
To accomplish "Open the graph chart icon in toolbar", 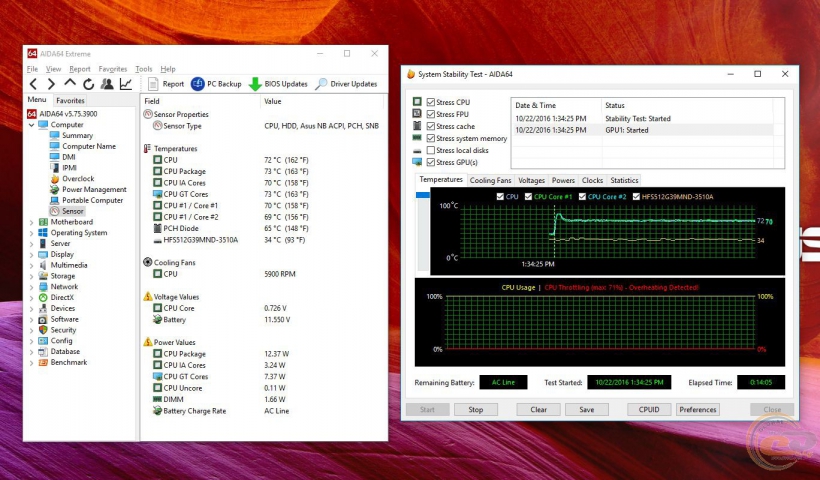I will pos(126,84).
